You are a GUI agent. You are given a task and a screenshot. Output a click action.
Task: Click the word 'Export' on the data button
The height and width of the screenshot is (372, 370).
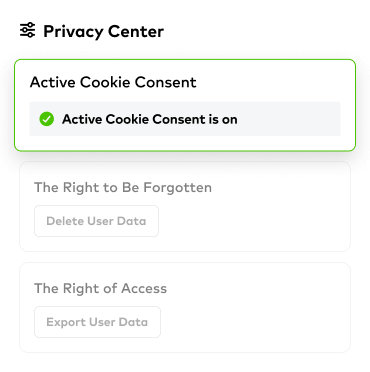(66, 322)
